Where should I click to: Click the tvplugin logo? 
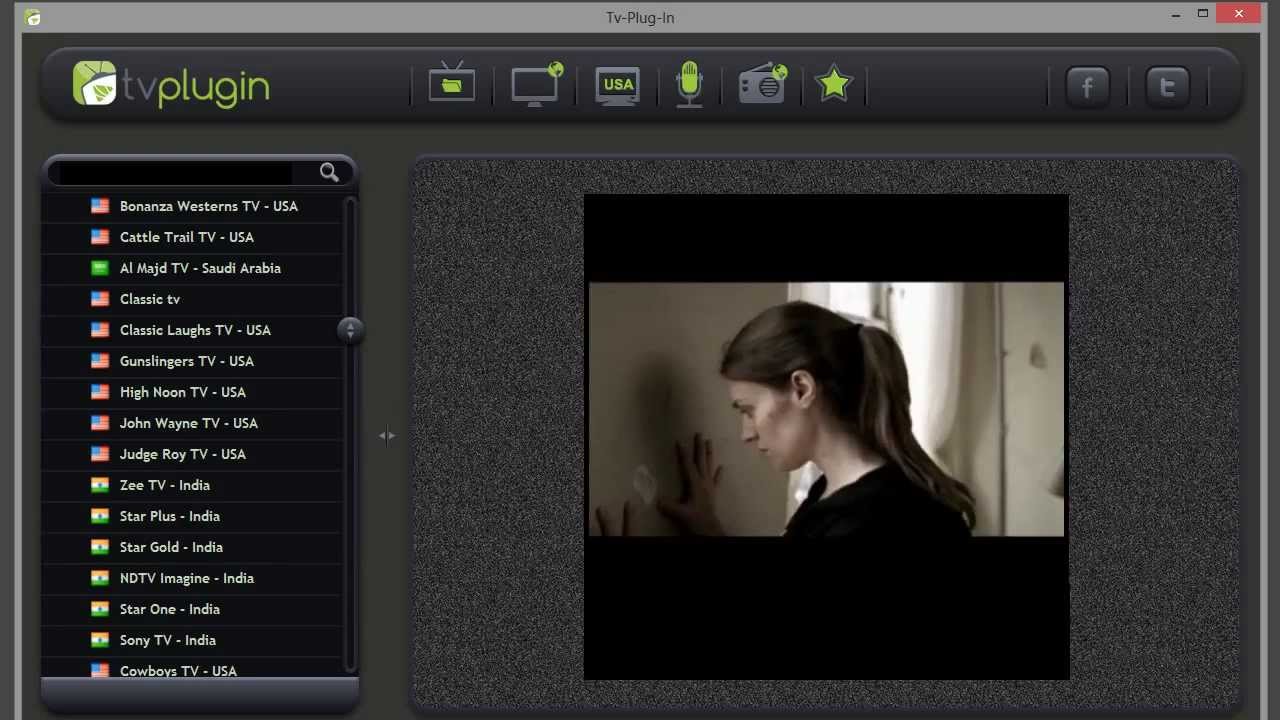171,84
